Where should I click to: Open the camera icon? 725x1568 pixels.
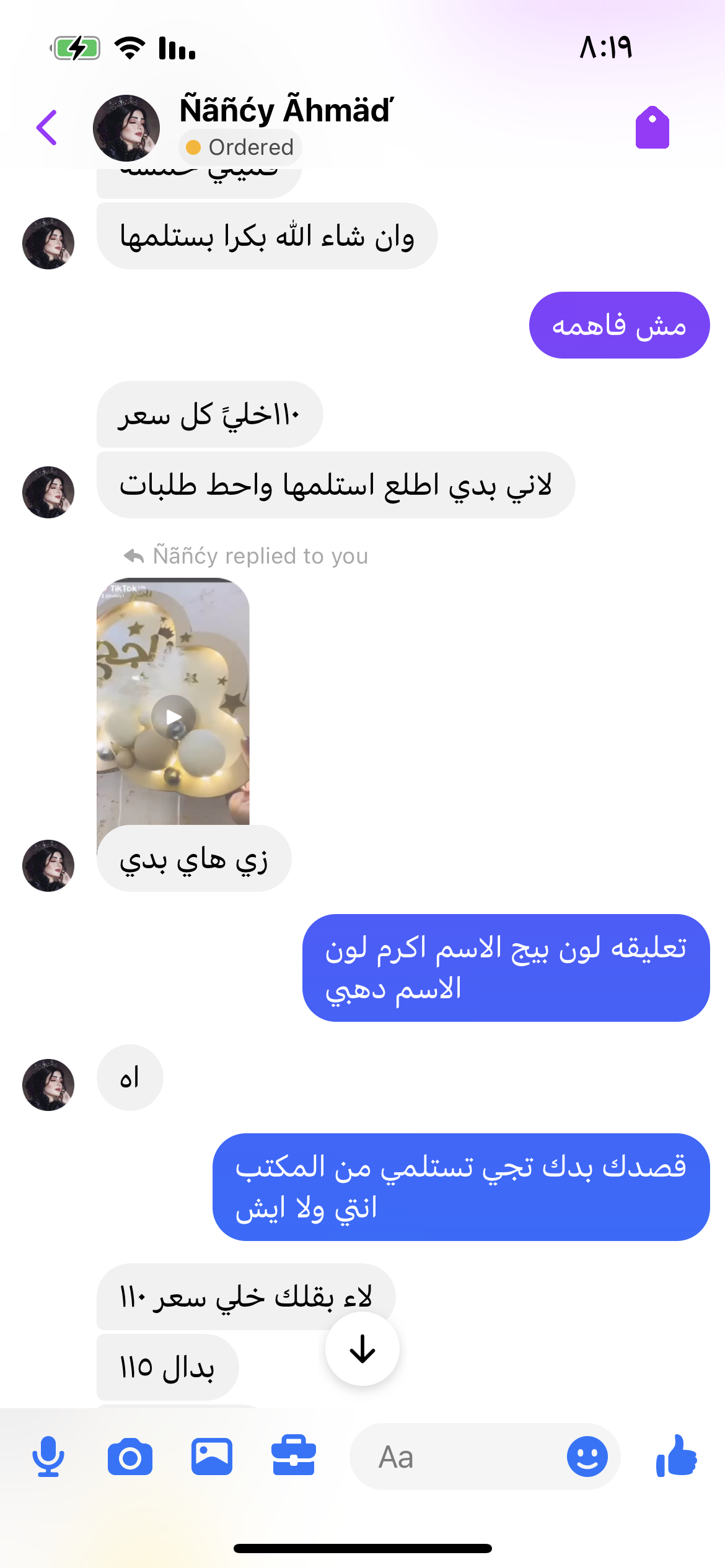tap(130, 1457)
